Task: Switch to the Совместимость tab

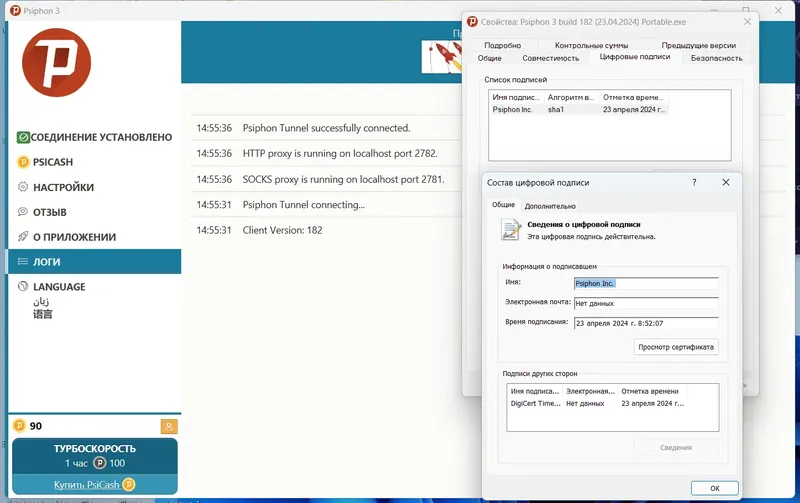Action: pyautogui.click(x=551, y=58)
